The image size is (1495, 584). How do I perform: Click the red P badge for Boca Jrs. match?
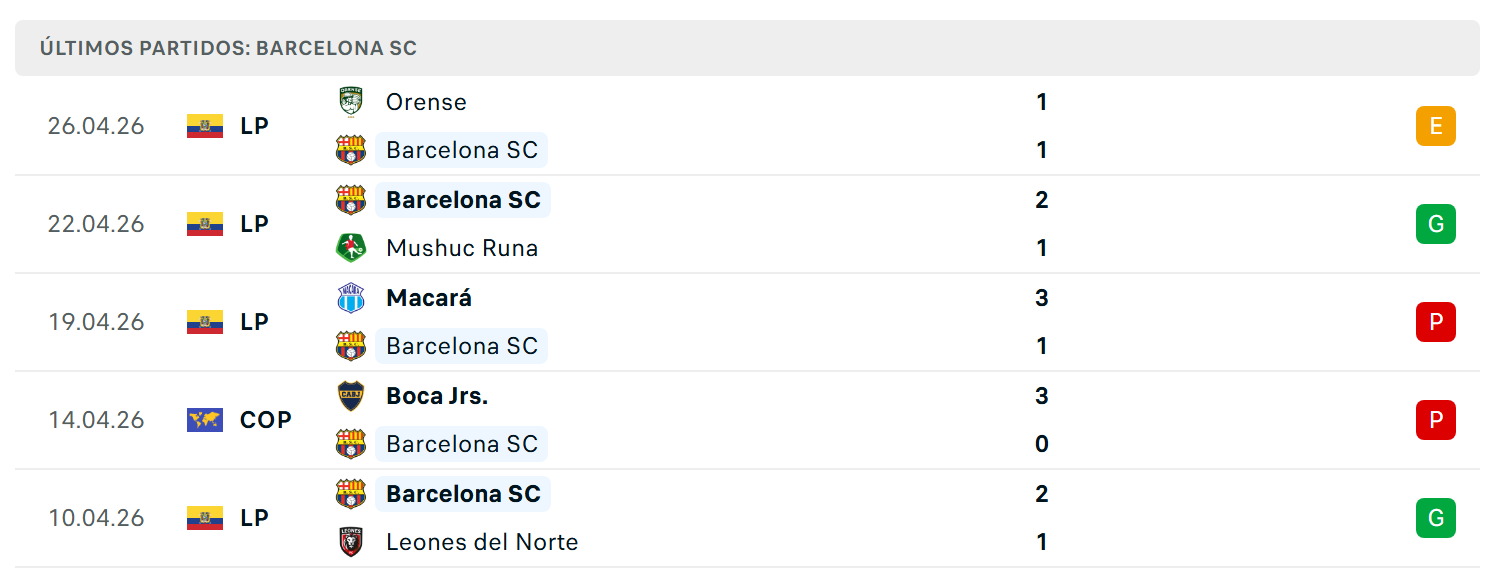pyautogui.click(x=1436, y=420)
